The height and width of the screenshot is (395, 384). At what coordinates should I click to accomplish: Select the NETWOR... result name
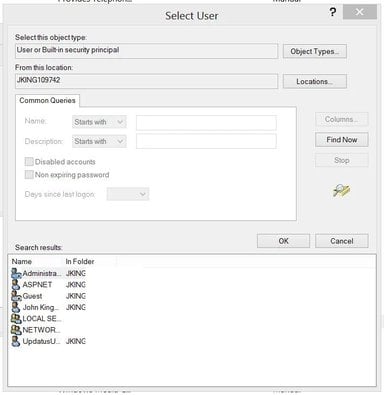point(41,330)
